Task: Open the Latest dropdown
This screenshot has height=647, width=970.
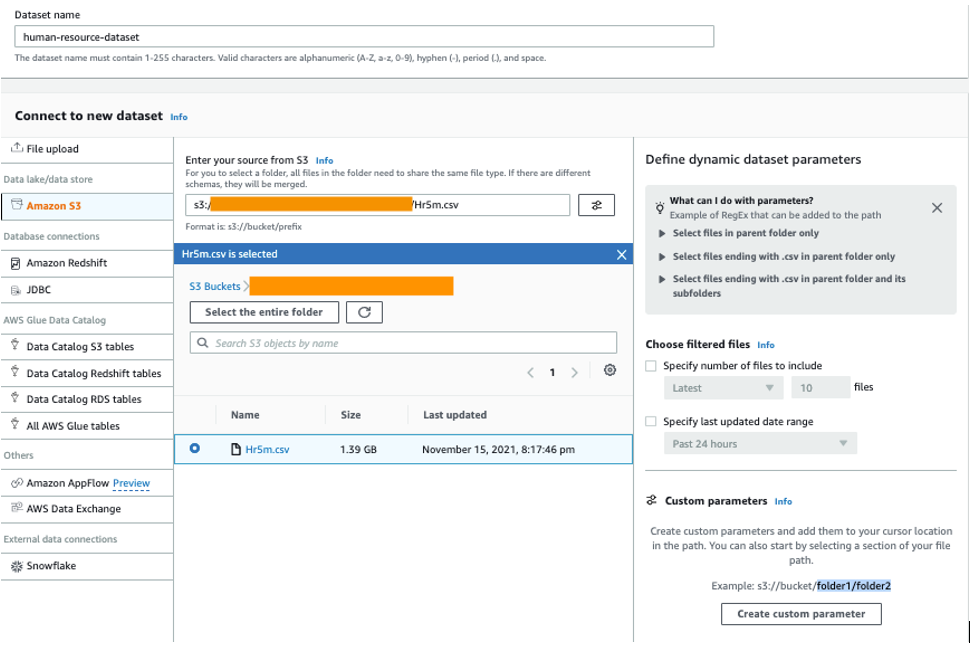Action: 723,388
